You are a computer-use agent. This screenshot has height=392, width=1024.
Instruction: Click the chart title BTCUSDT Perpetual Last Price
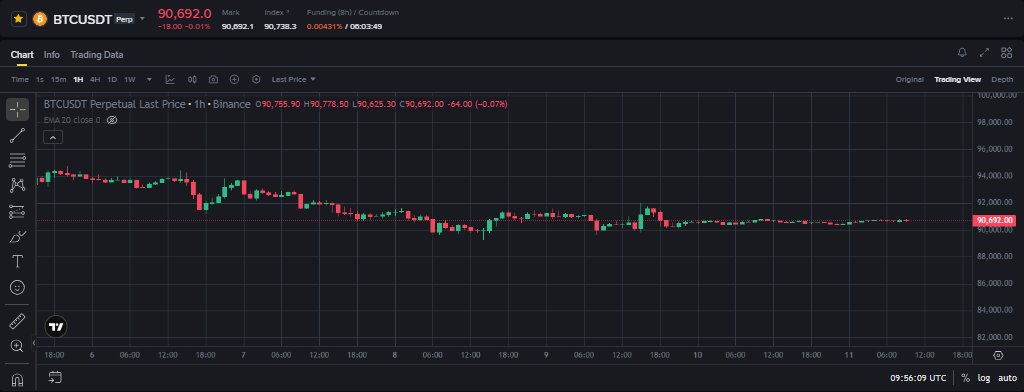[x=114, y=104]
